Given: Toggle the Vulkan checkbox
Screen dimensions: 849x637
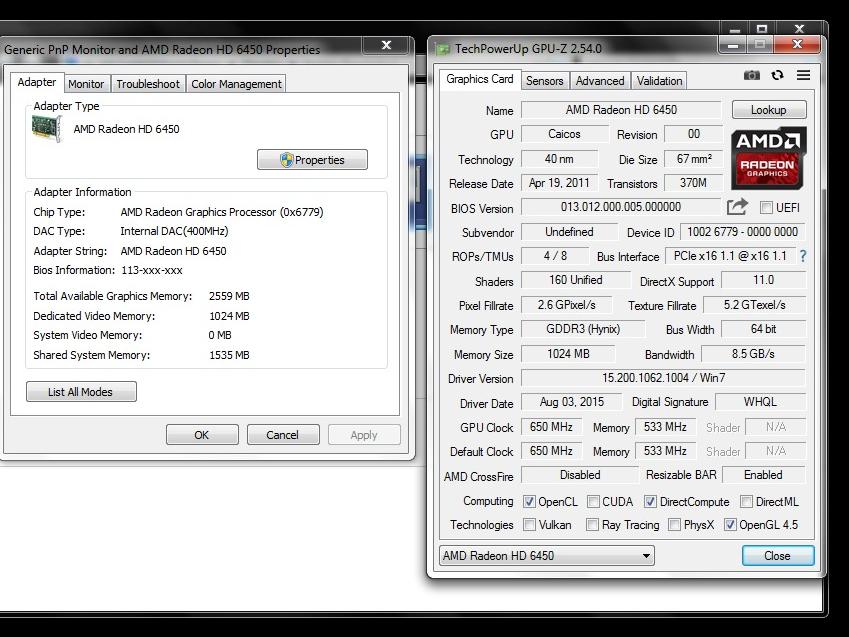Looking at the screenshot, I should (529, 524).
